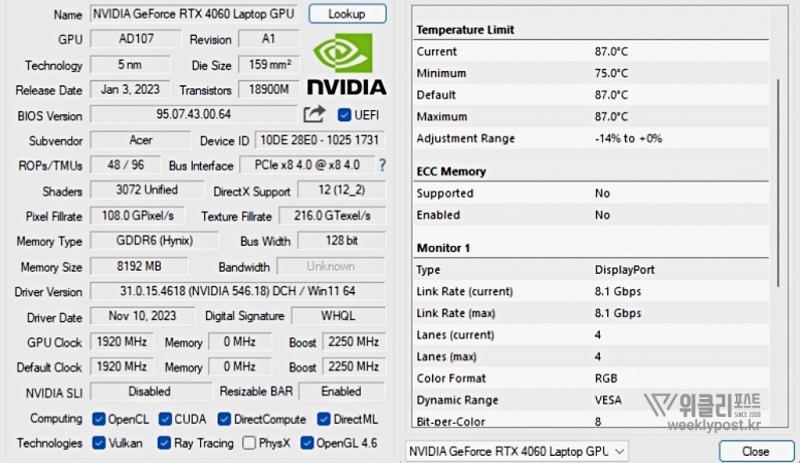Toggle the UEFI checkbox

tap(345, 115)
